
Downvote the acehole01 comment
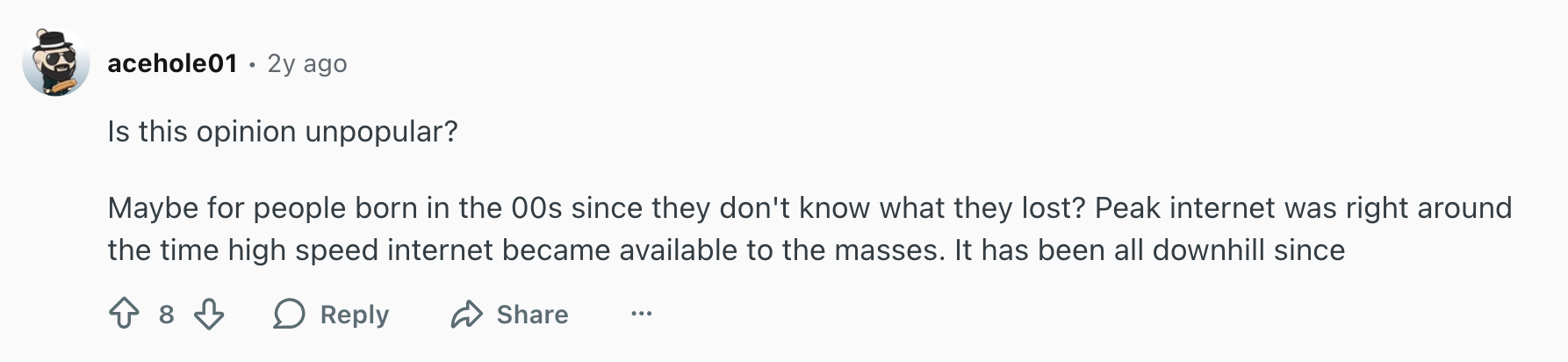(209, 314)
